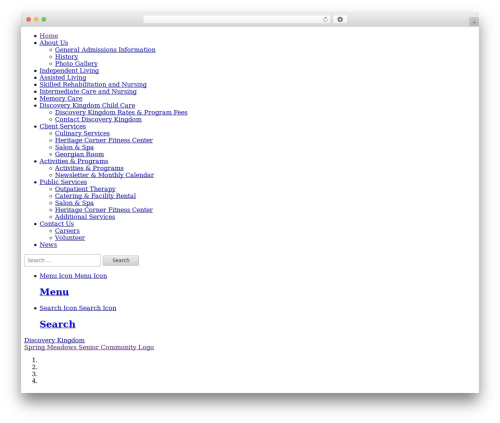This screenshot has width=500, height=423.
Task: Go to Memory Care page
Action: point(61,98)
